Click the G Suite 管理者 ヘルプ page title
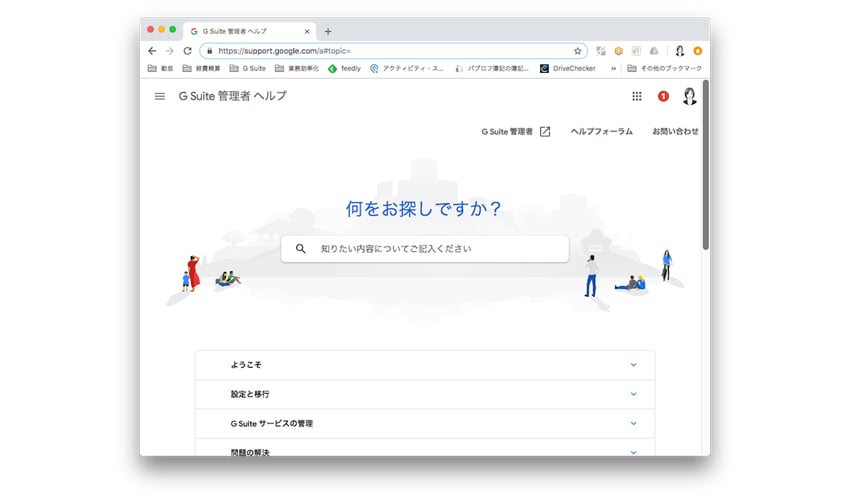 [x=233, y=97]
